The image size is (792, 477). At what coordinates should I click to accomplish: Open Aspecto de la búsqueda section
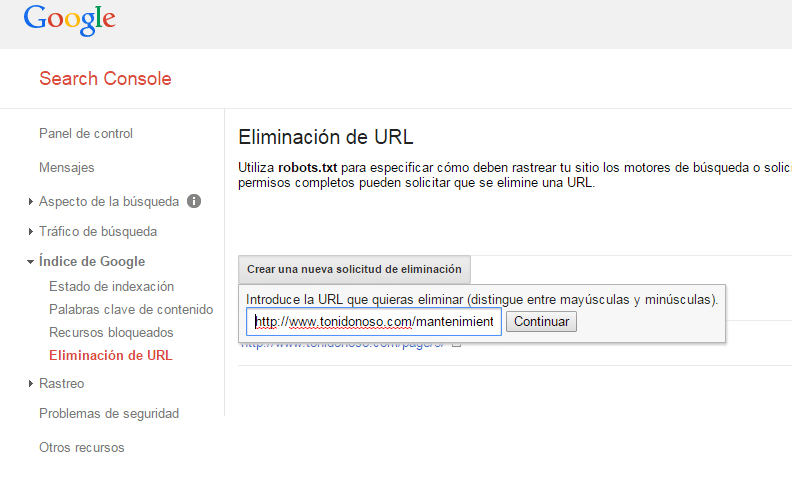click(x=109, y=201)
